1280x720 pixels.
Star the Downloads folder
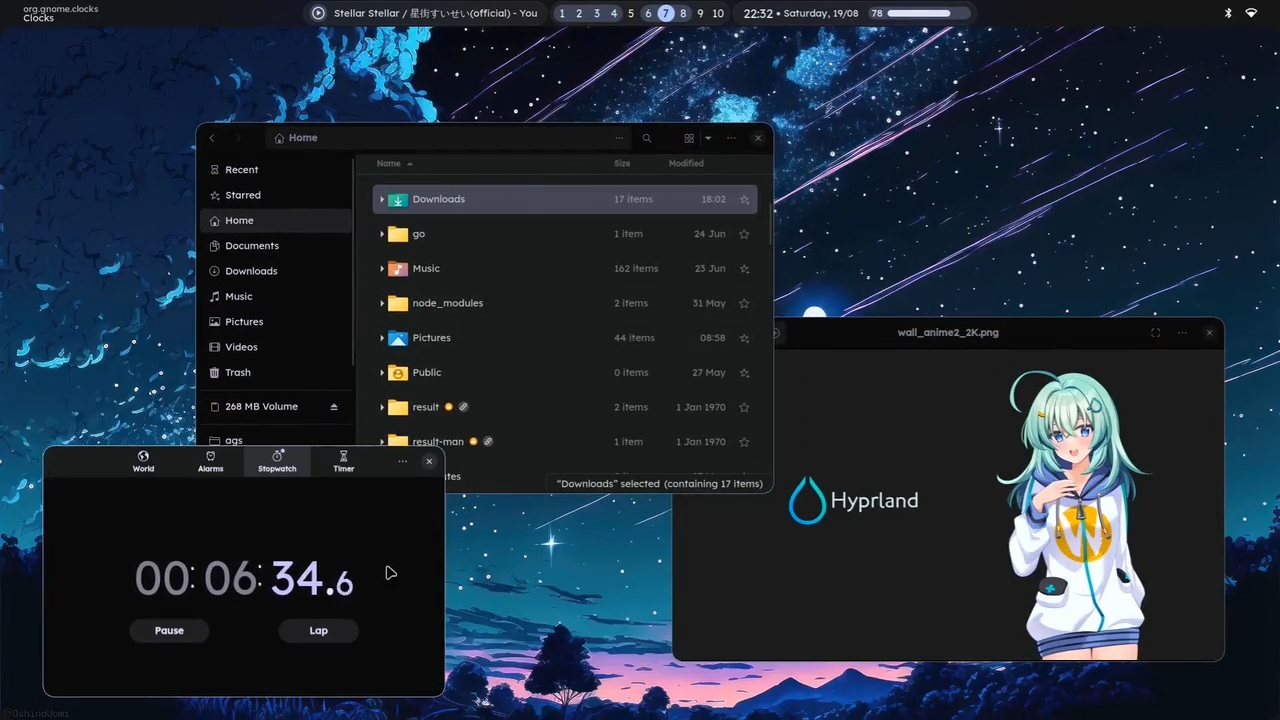(744, 200)
